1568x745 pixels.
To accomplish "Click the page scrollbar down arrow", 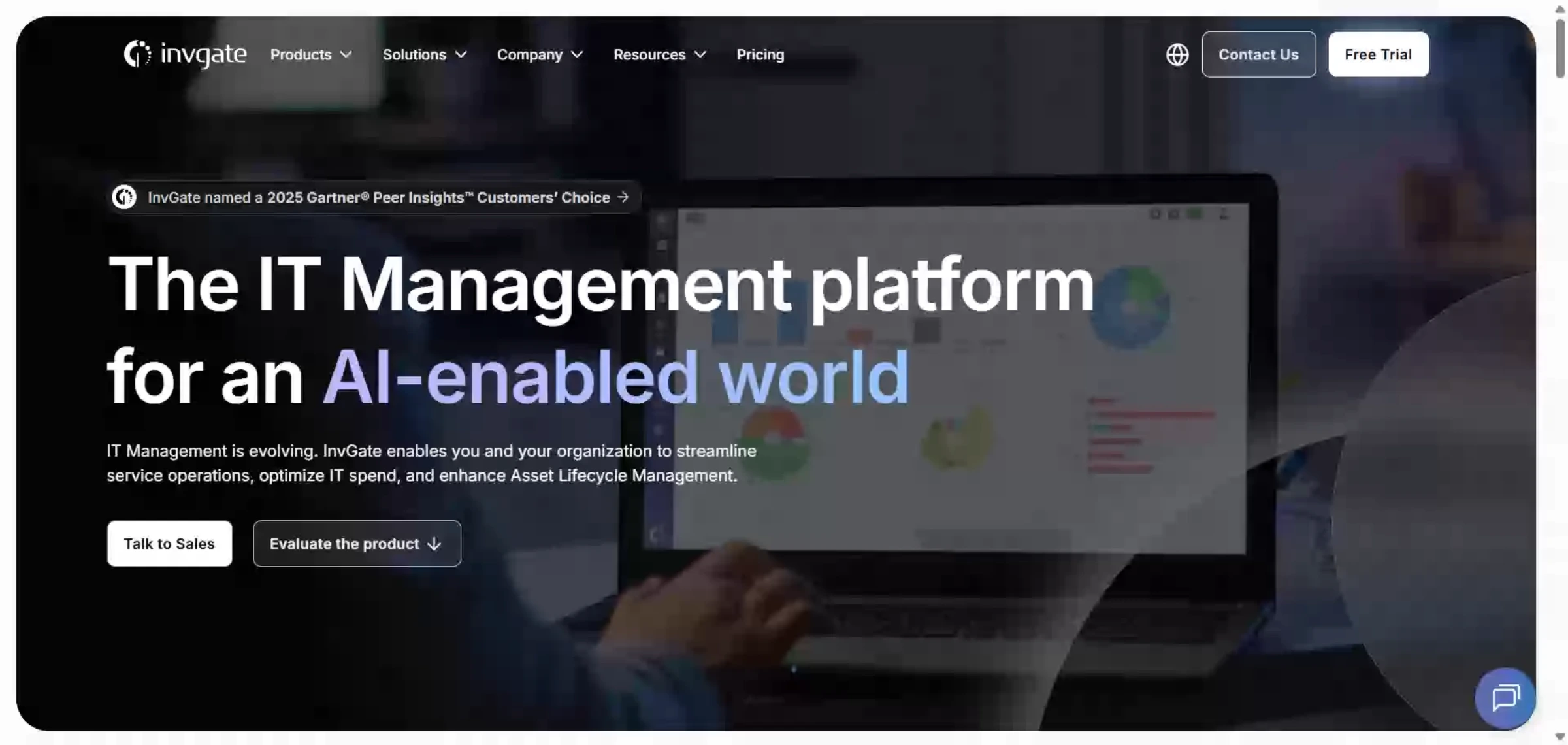I will point(1560,737).
